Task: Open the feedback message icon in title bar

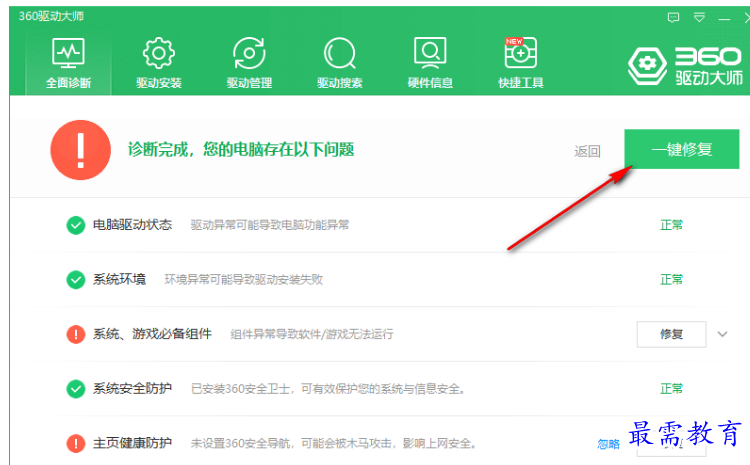Action: click(673, 18)
